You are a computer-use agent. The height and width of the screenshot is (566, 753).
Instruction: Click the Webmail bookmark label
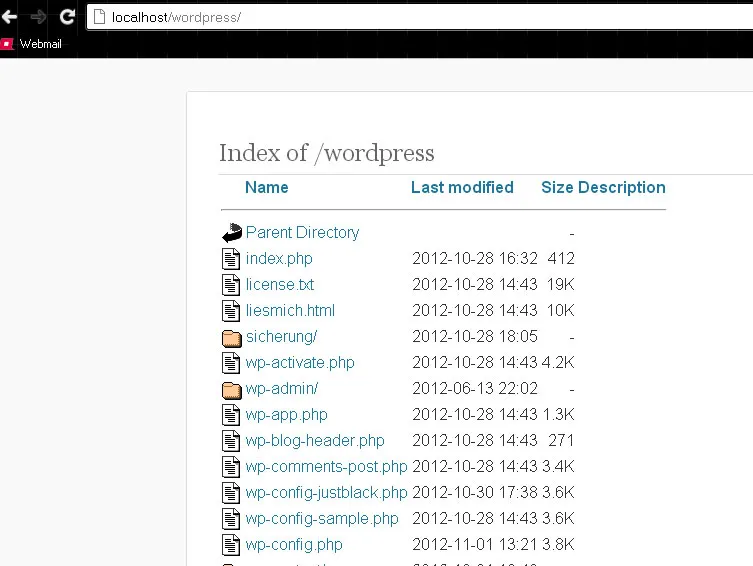41,44
